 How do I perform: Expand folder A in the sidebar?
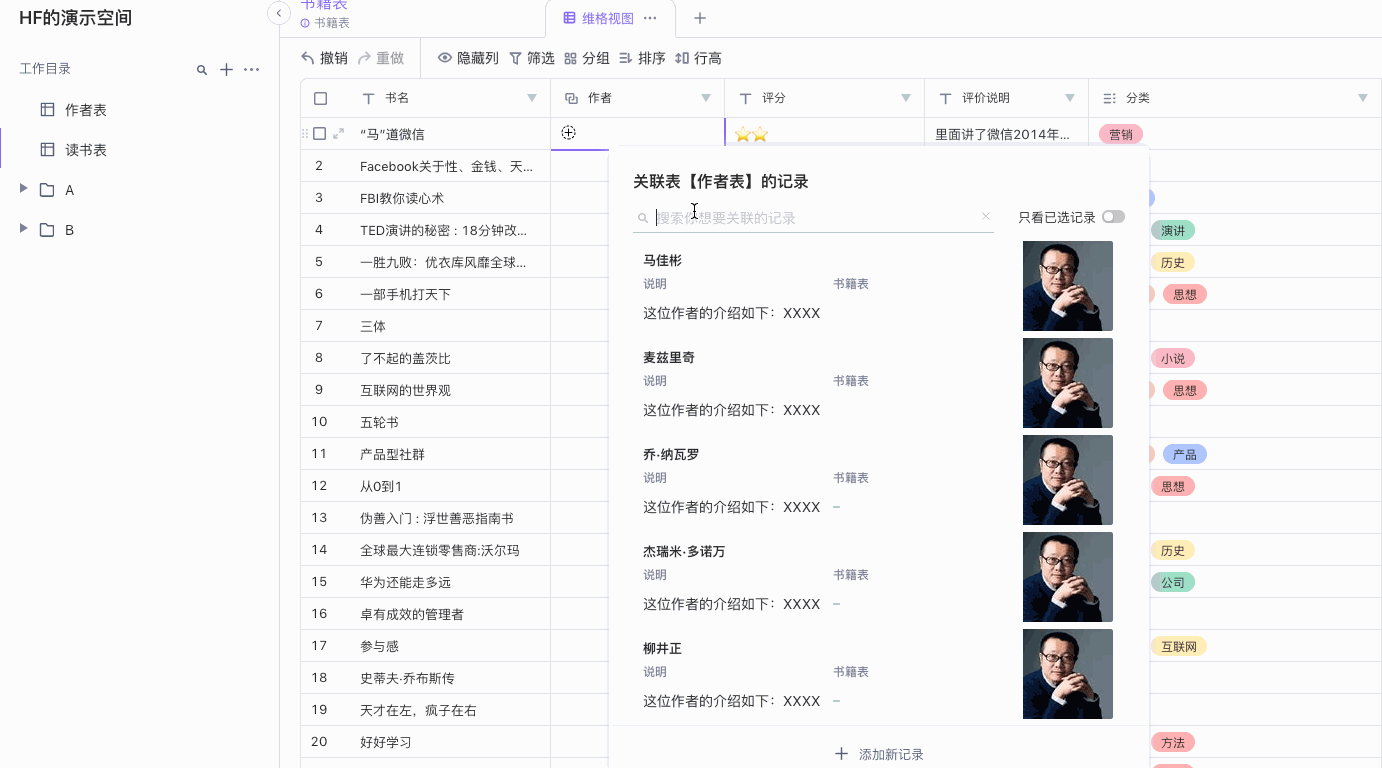tap(24, 190)
